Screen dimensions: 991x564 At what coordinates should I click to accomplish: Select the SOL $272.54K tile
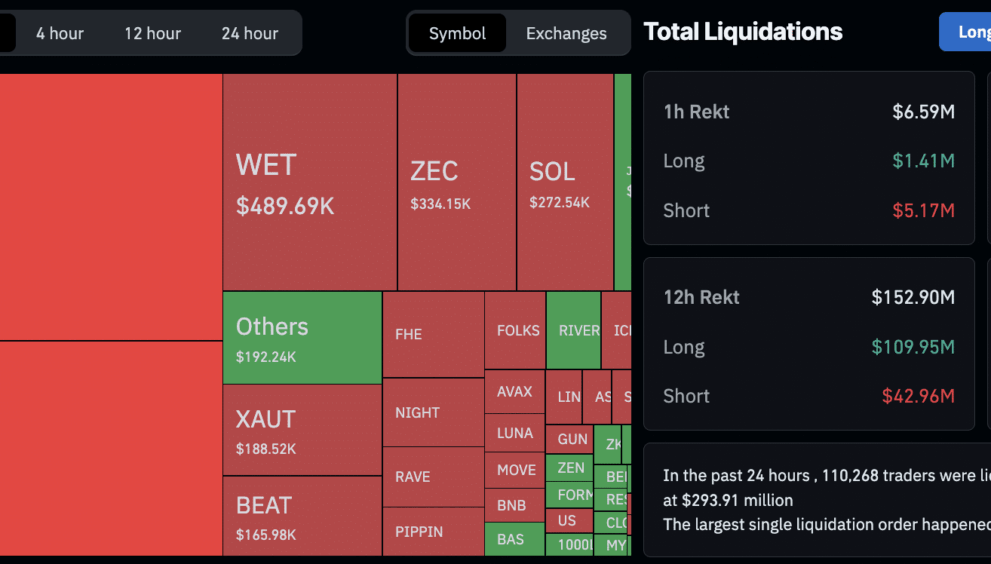[x=564, y=182]
